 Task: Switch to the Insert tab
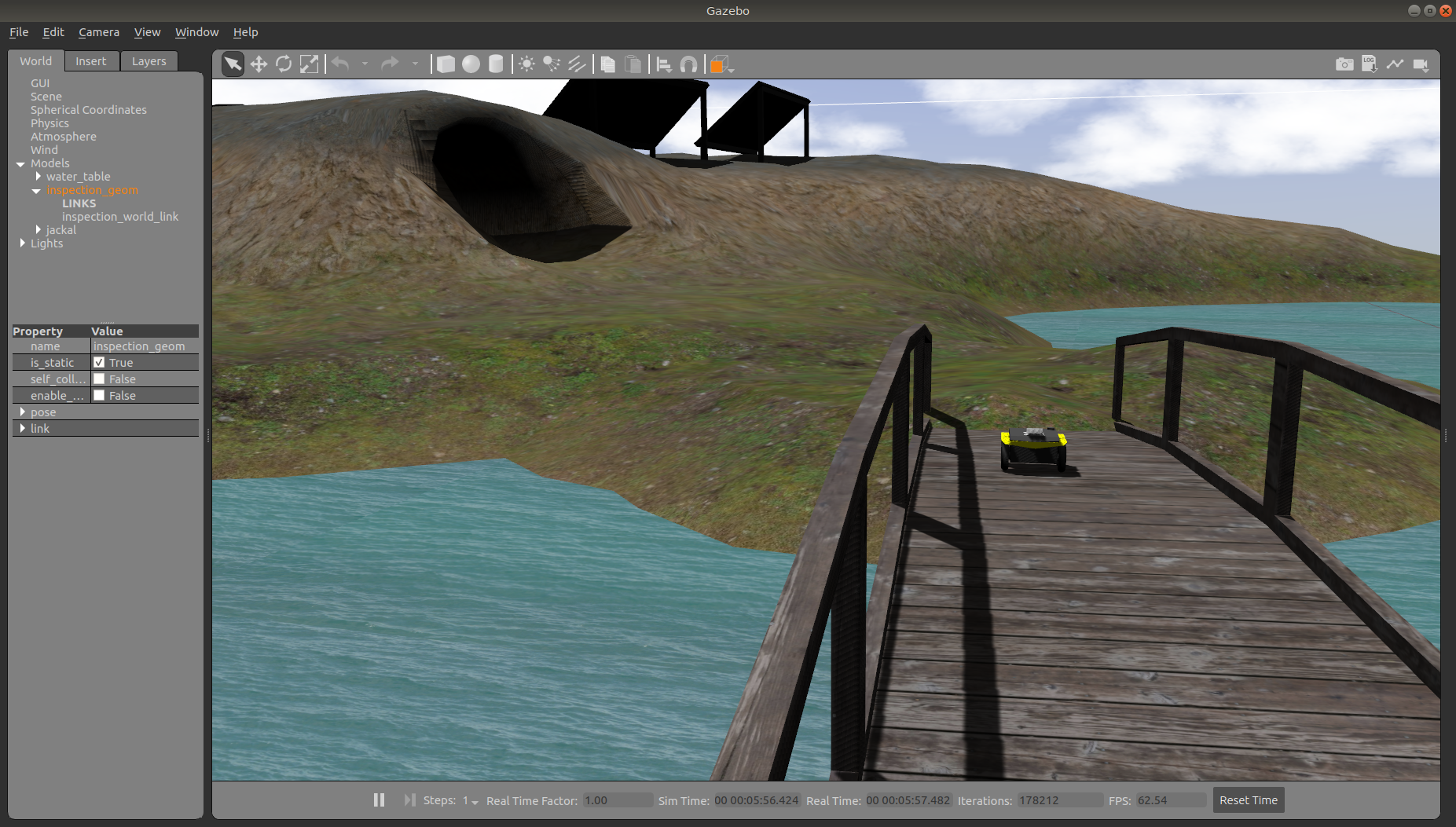pos(90,61)
